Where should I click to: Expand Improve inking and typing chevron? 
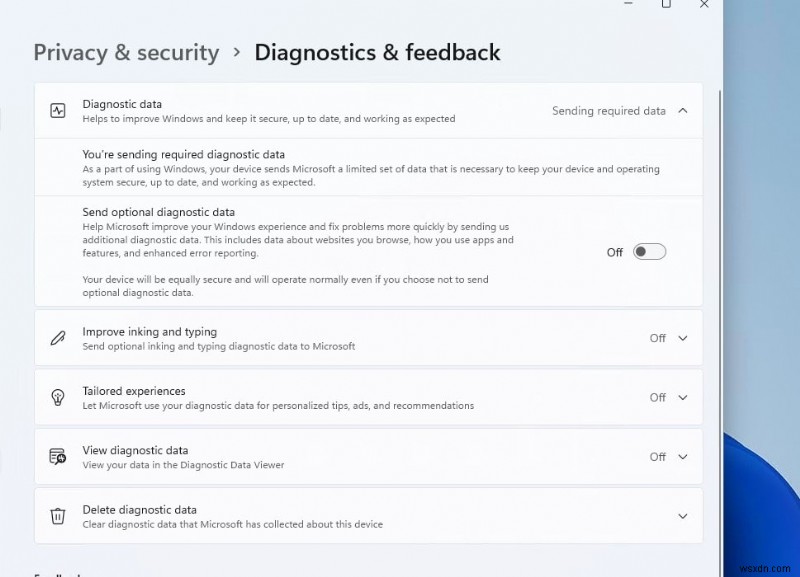[683, 338]
